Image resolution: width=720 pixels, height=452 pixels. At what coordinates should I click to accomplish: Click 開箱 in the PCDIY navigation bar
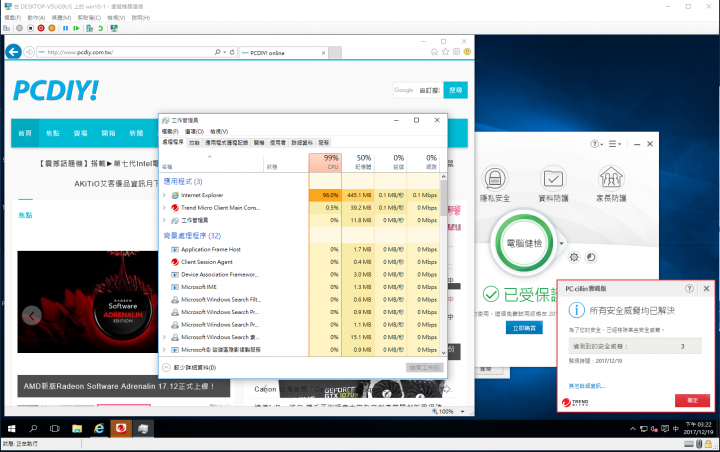point(108,133)
